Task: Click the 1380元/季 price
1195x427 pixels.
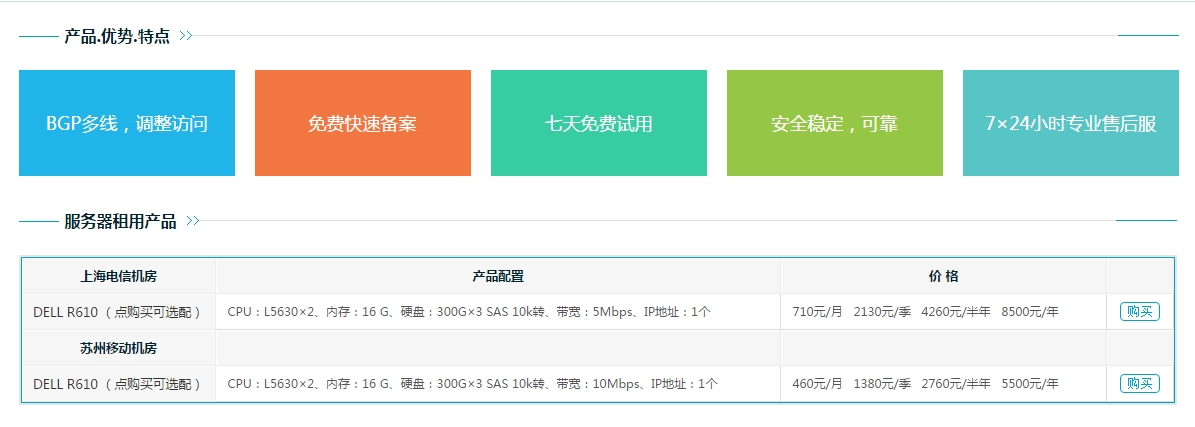Action: click(x=883, y=384)
